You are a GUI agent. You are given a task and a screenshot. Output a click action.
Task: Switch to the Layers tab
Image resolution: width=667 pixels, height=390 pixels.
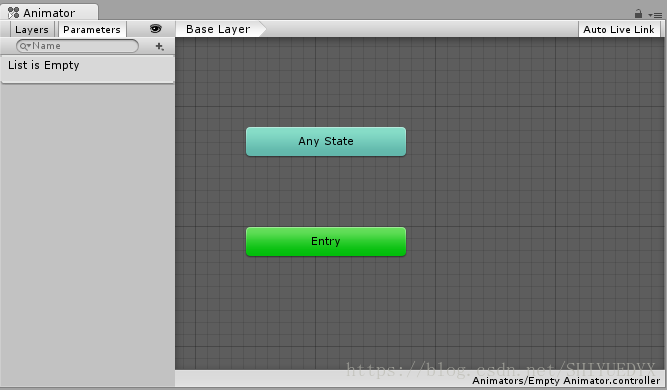[32, 29]
